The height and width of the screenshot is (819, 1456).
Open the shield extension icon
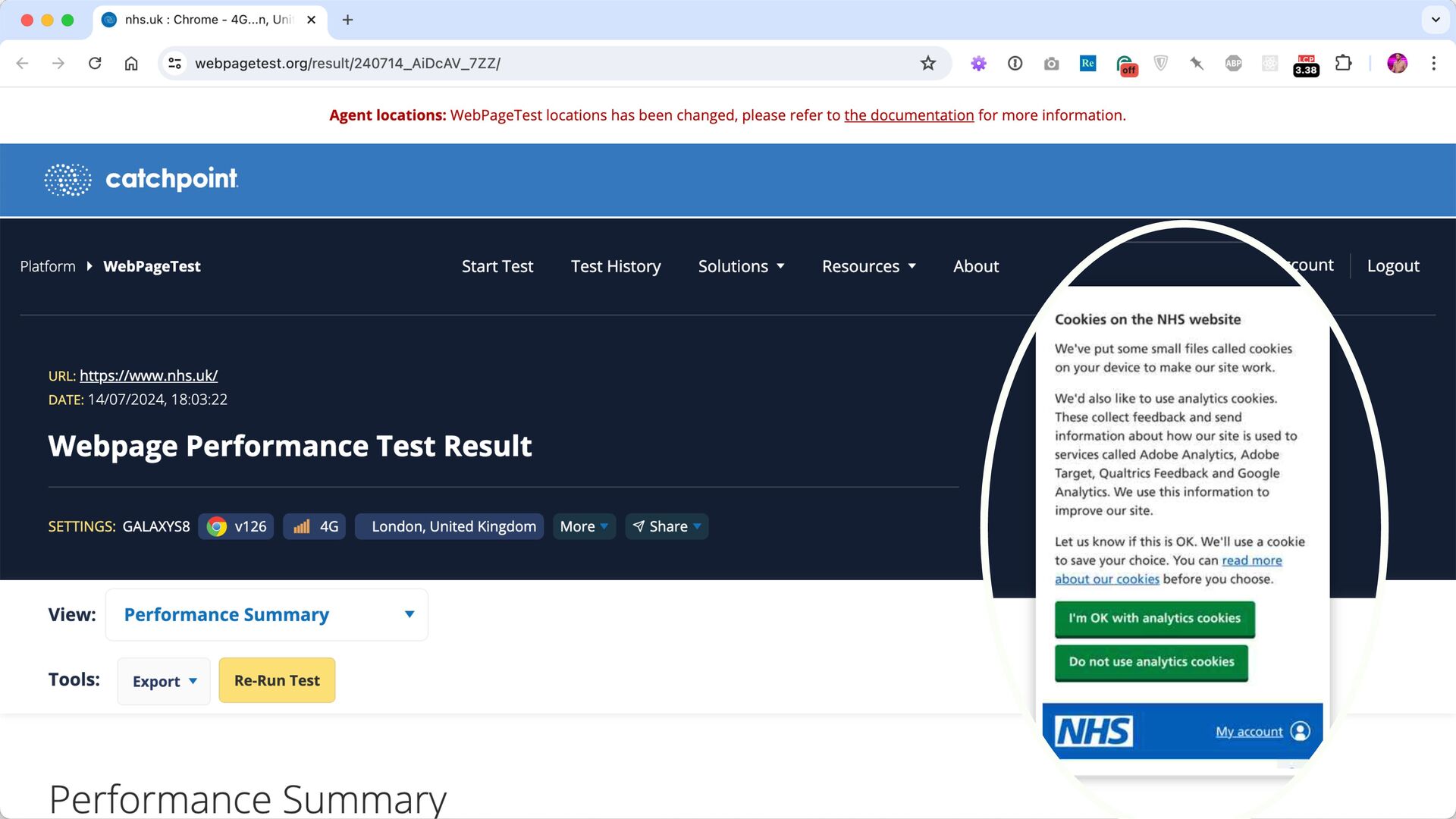pos(1161,64)
